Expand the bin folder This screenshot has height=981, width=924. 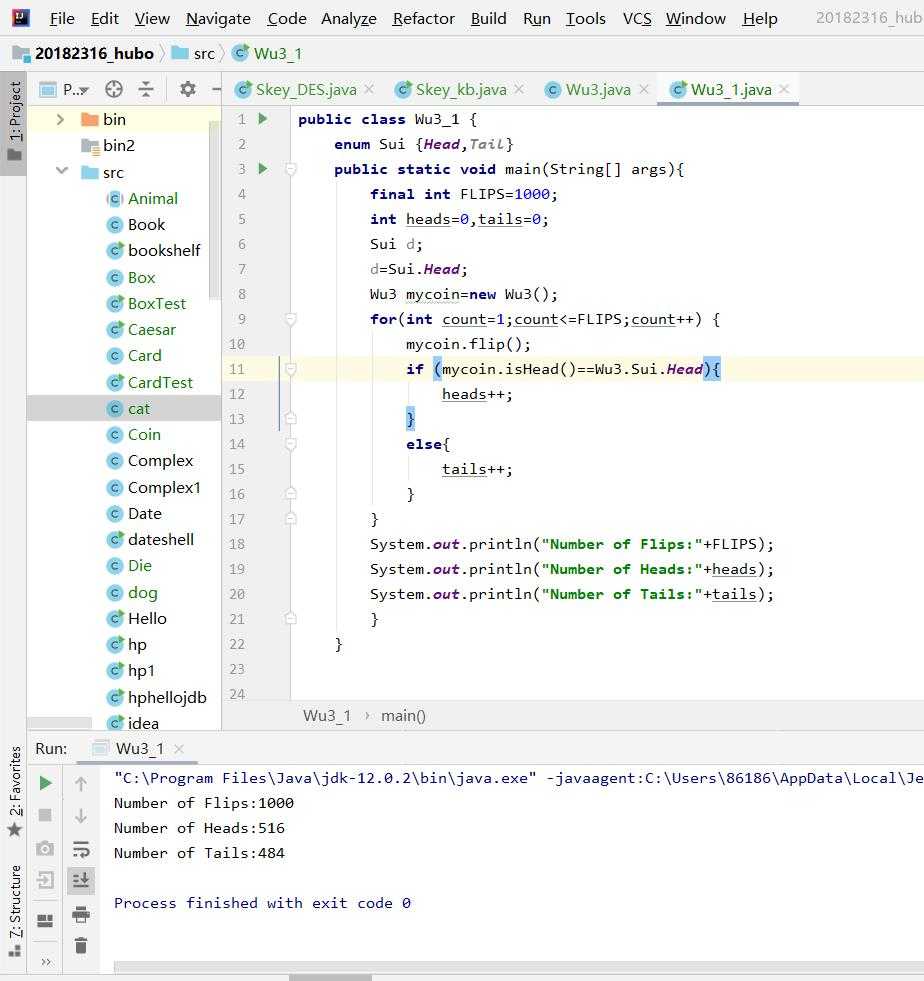pos(60,119)
